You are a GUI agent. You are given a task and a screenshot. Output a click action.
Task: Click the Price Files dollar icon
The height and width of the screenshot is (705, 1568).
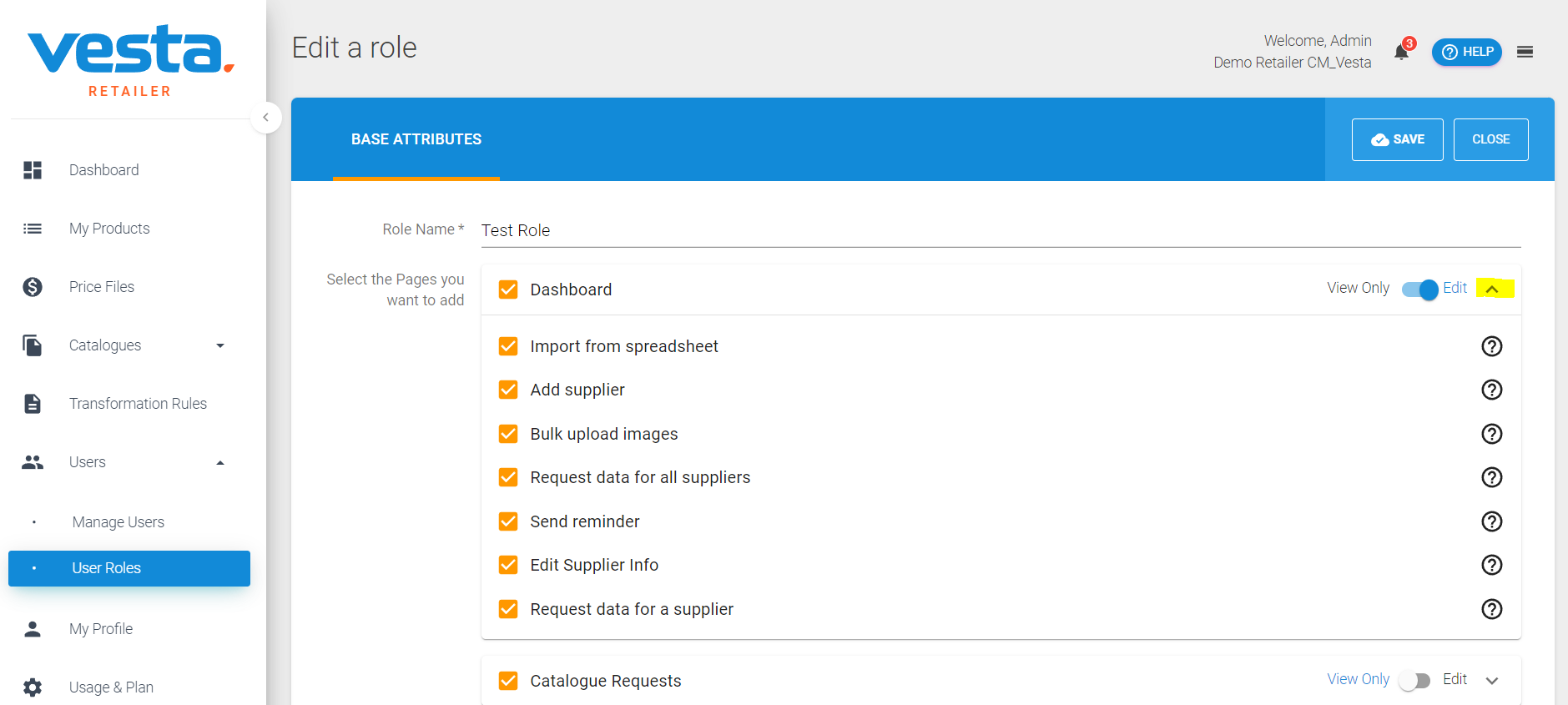(33, 287)
